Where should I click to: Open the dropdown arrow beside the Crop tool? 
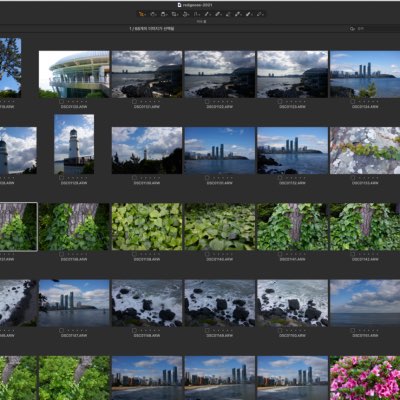click(178, 15)
